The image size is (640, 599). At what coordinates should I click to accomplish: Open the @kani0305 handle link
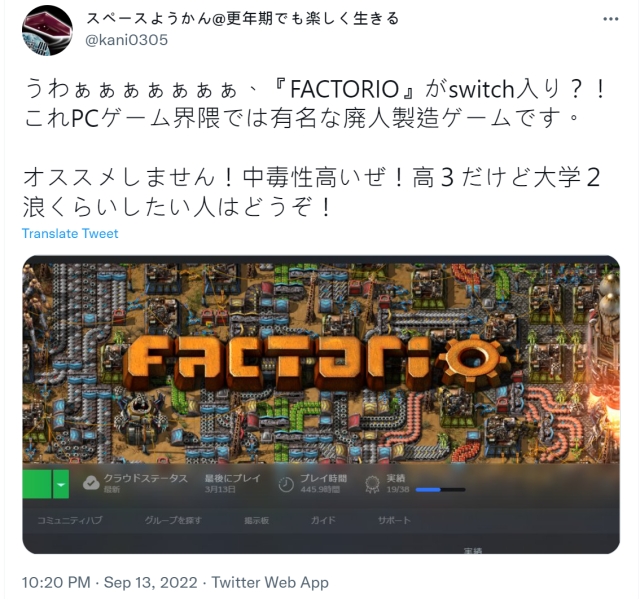[x=127, y=40]
